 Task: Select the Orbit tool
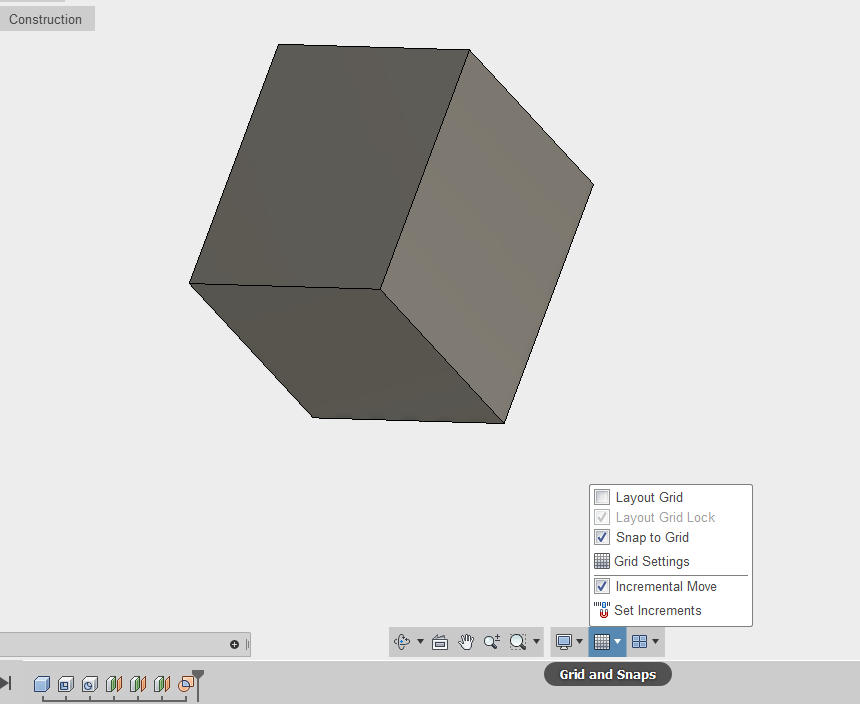tap(403, 641)
